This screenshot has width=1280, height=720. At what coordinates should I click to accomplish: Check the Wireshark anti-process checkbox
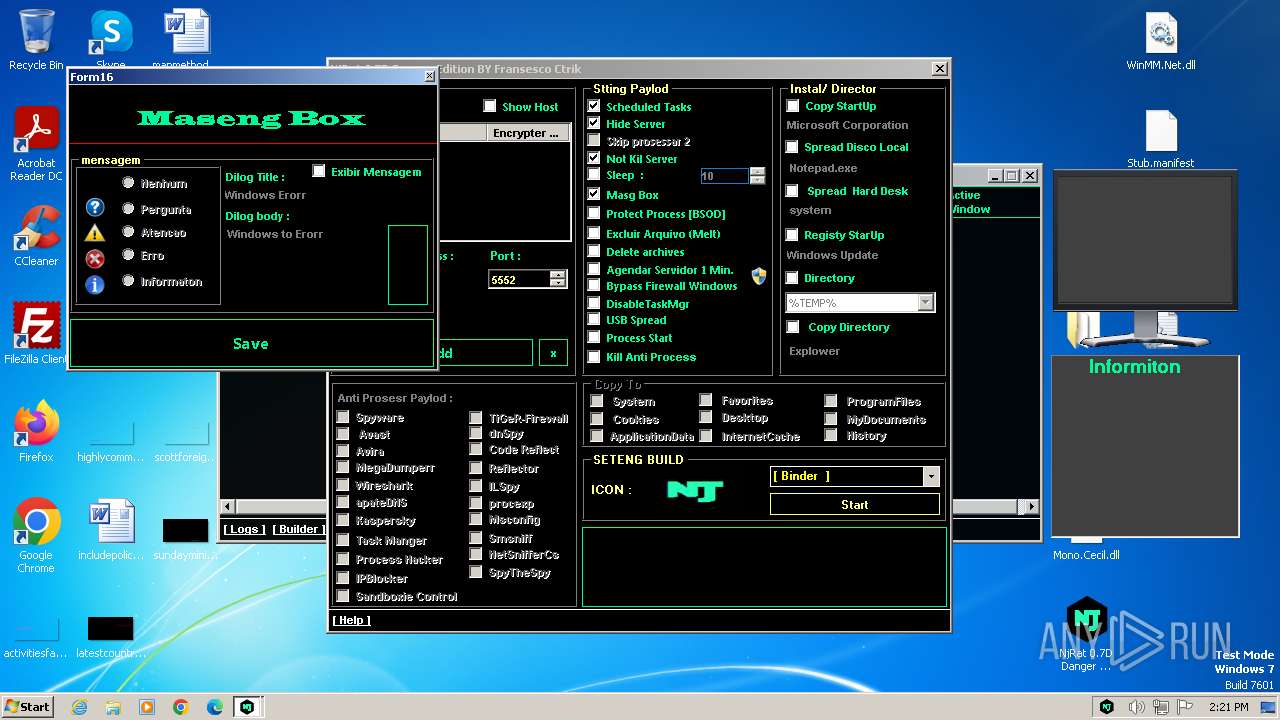(343, 485)
